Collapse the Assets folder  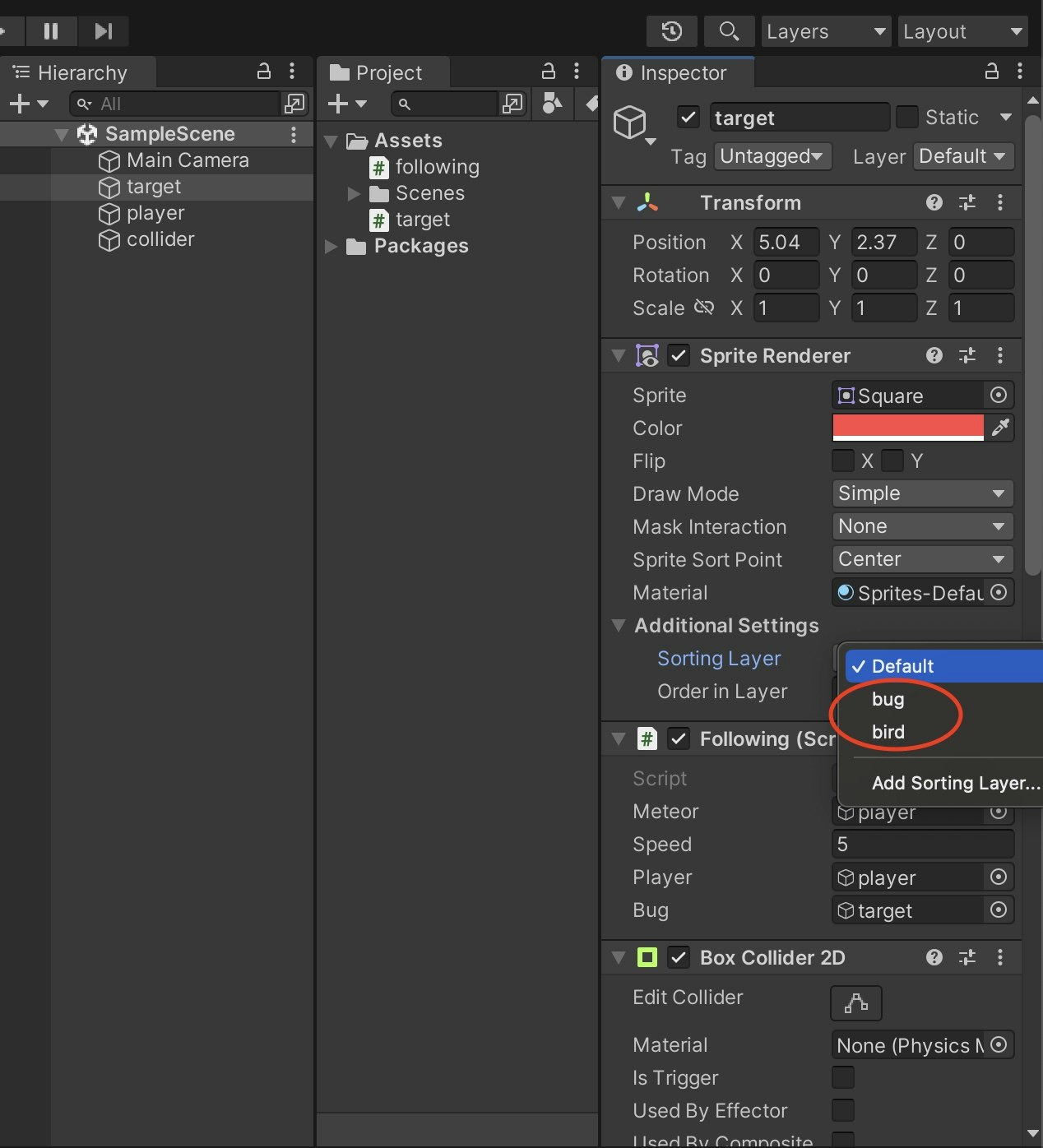click(331, 141)
